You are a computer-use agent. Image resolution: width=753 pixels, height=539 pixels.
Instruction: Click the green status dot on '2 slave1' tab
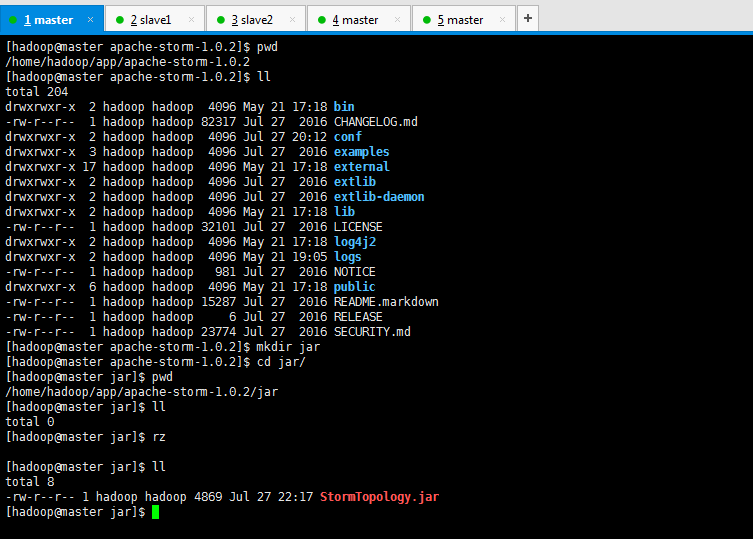120,20
